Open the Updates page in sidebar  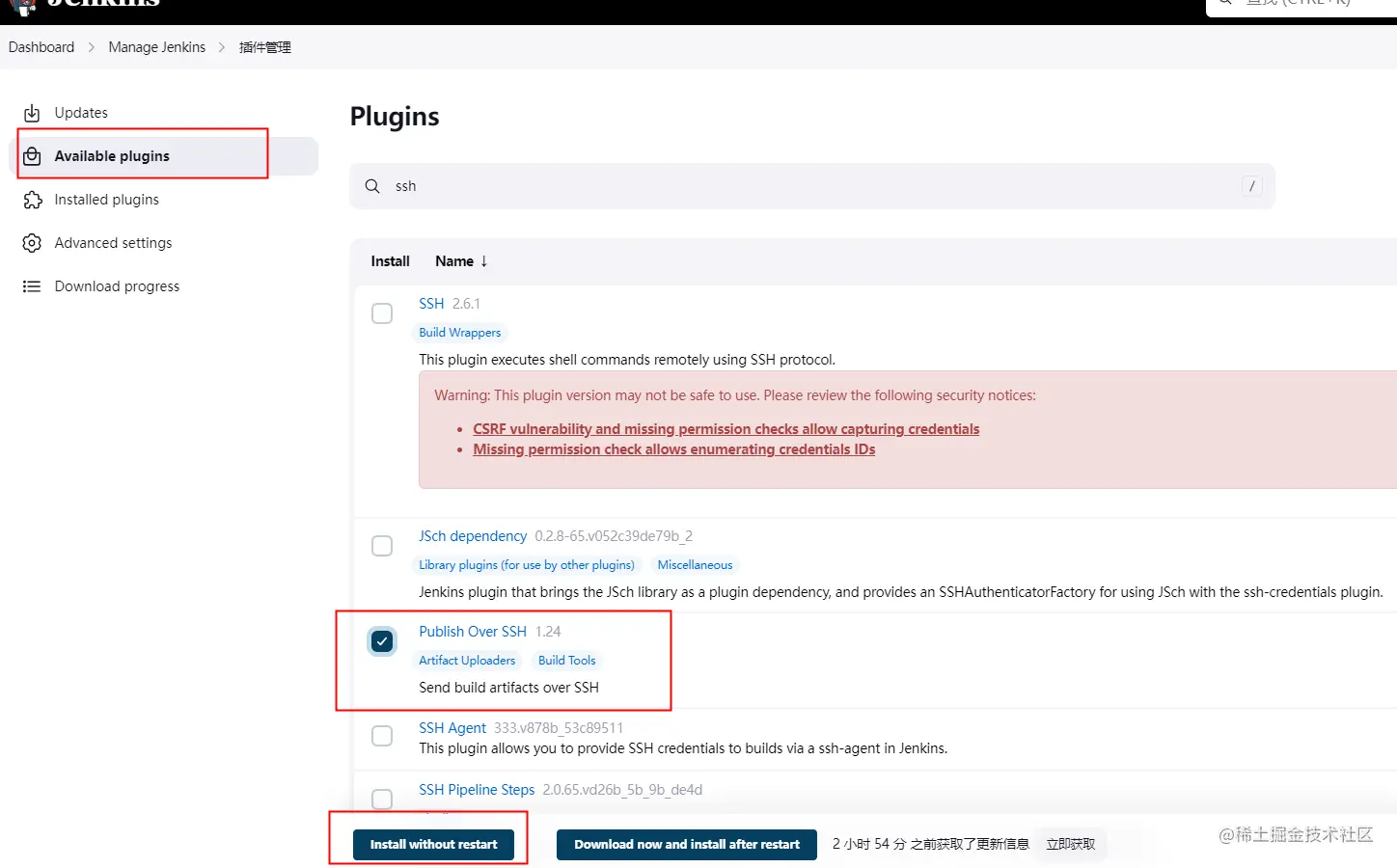[x=81, y=113]
